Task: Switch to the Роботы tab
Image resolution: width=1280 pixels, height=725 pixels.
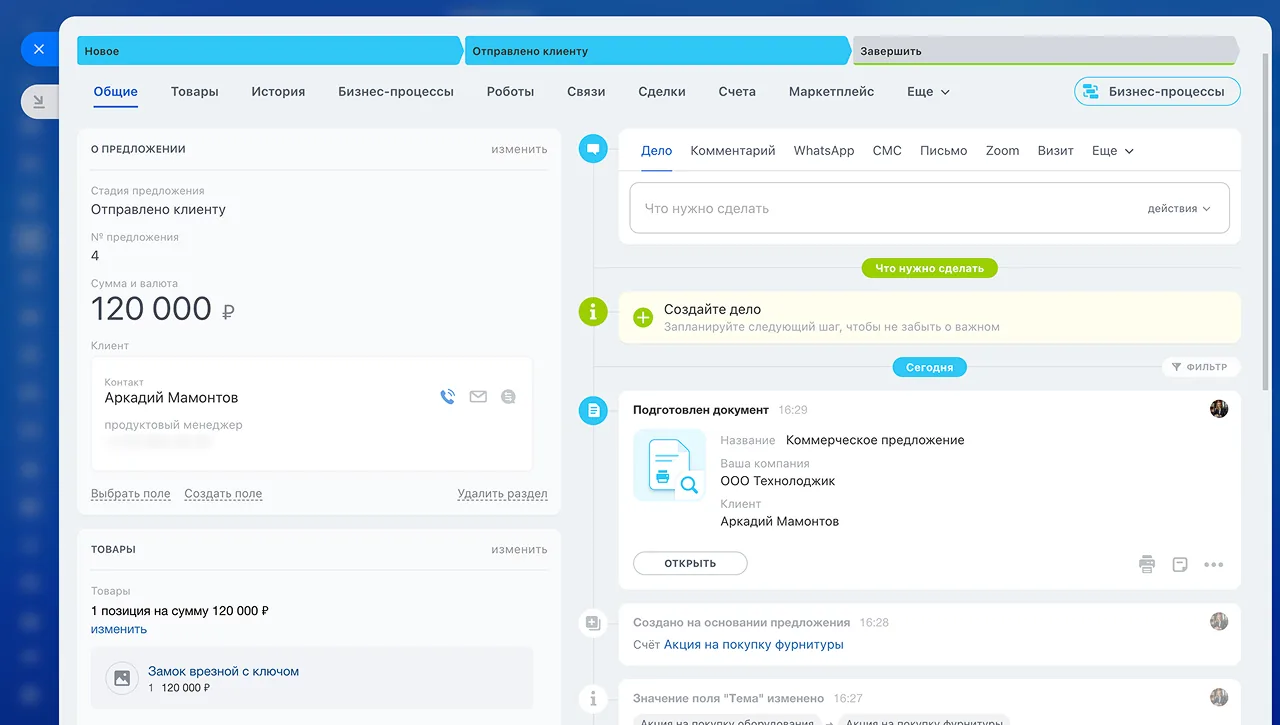Action: click(x=511, y=91)
